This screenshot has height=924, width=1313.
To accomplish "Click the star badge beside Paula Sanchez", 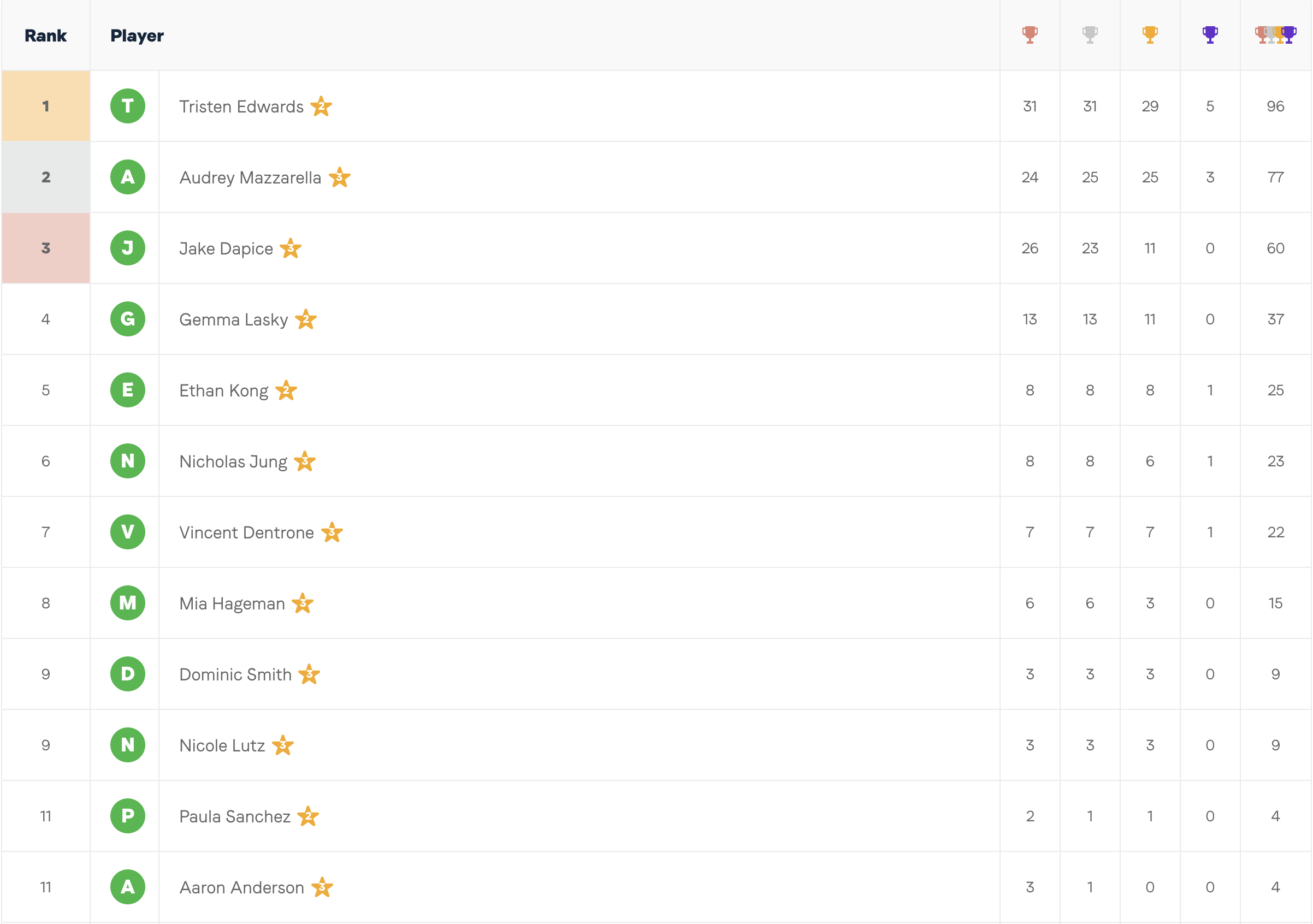I will [x=307, y=816].
